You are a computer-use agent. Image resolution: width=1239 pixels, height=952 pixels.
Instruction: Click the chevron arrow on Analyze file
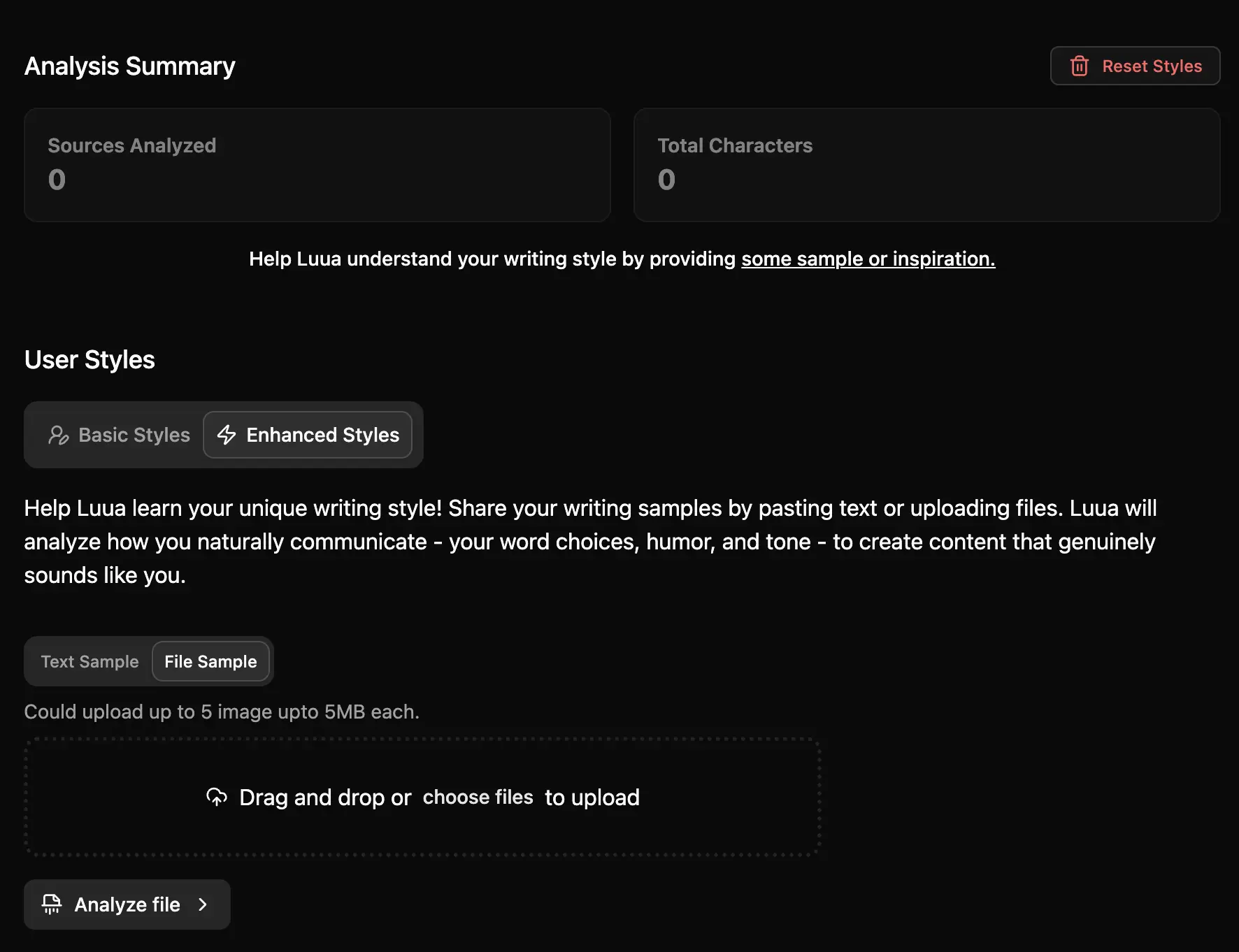(203, 904)
